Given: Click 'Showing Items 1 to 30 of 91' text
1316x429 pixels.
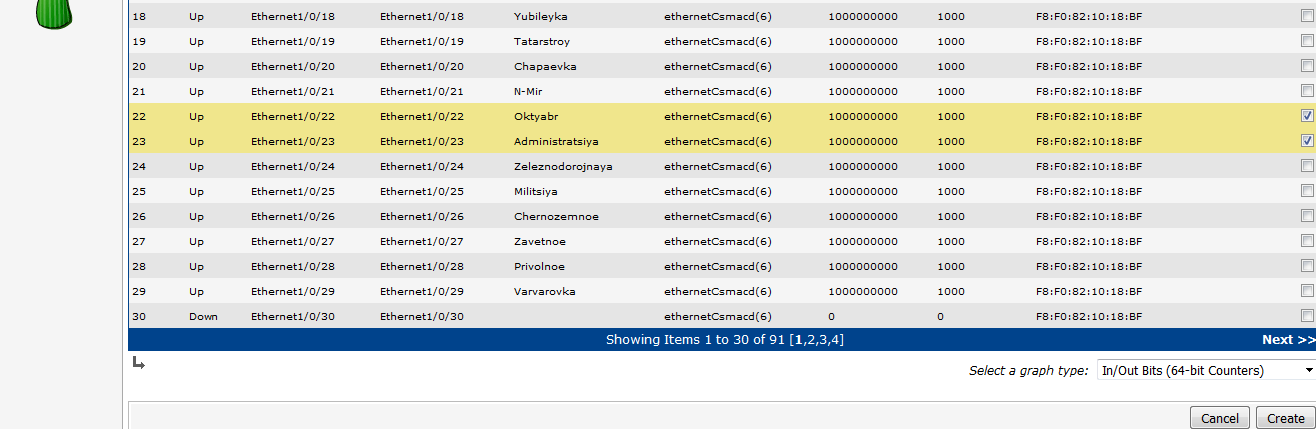Looking at the screenshot, I should coord(696,340).
